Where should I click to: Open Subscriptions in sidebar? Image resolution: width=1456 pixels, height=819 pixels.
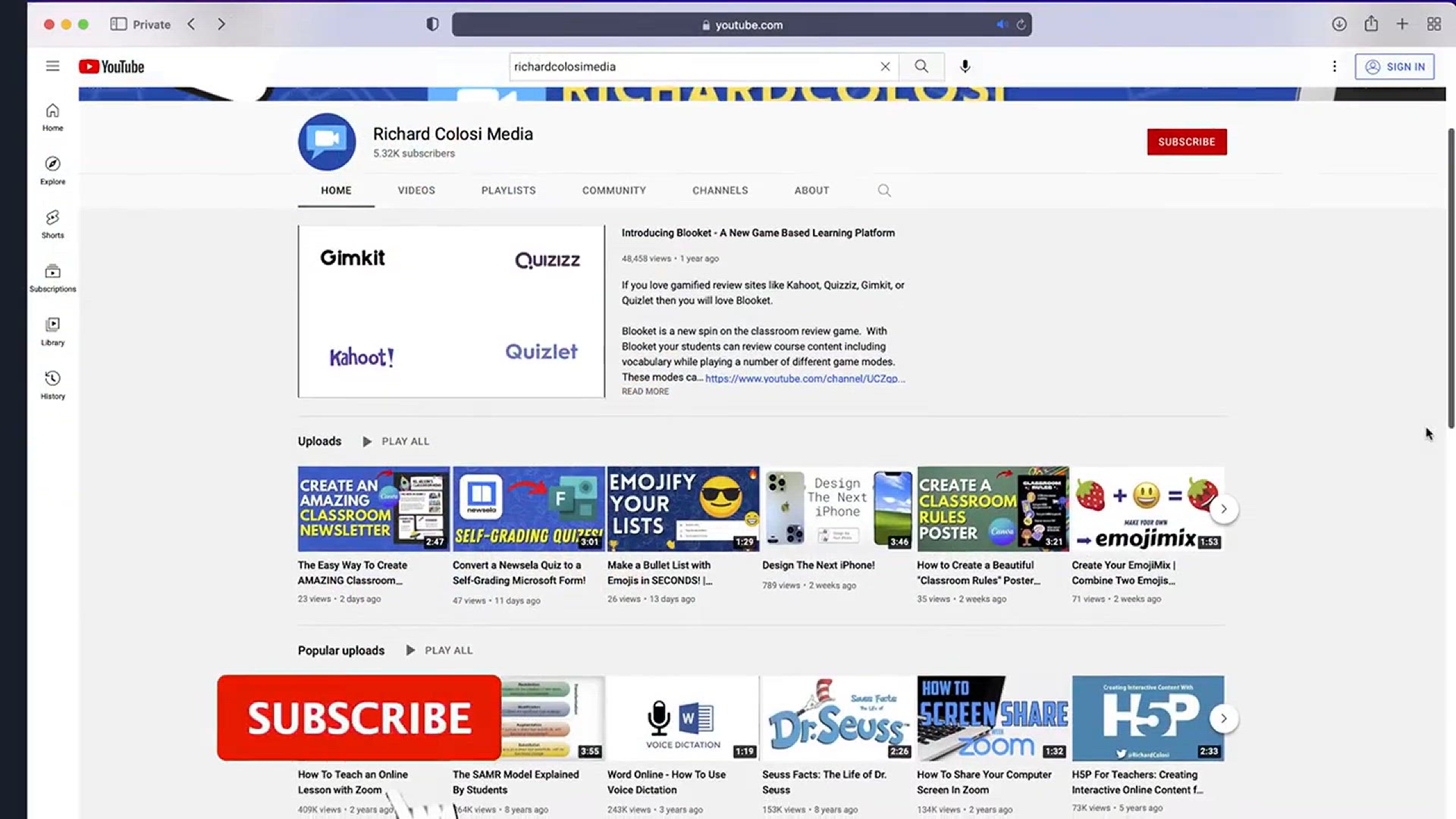coord(52,278)
